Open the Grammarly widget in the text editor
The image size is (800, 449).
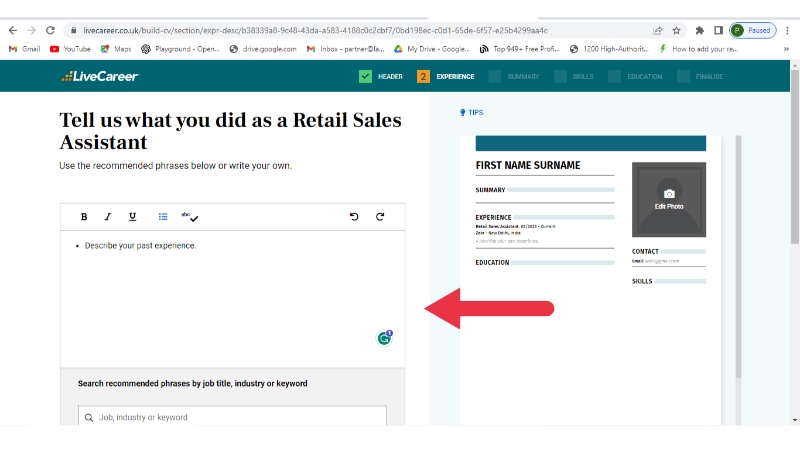point(384,338)
